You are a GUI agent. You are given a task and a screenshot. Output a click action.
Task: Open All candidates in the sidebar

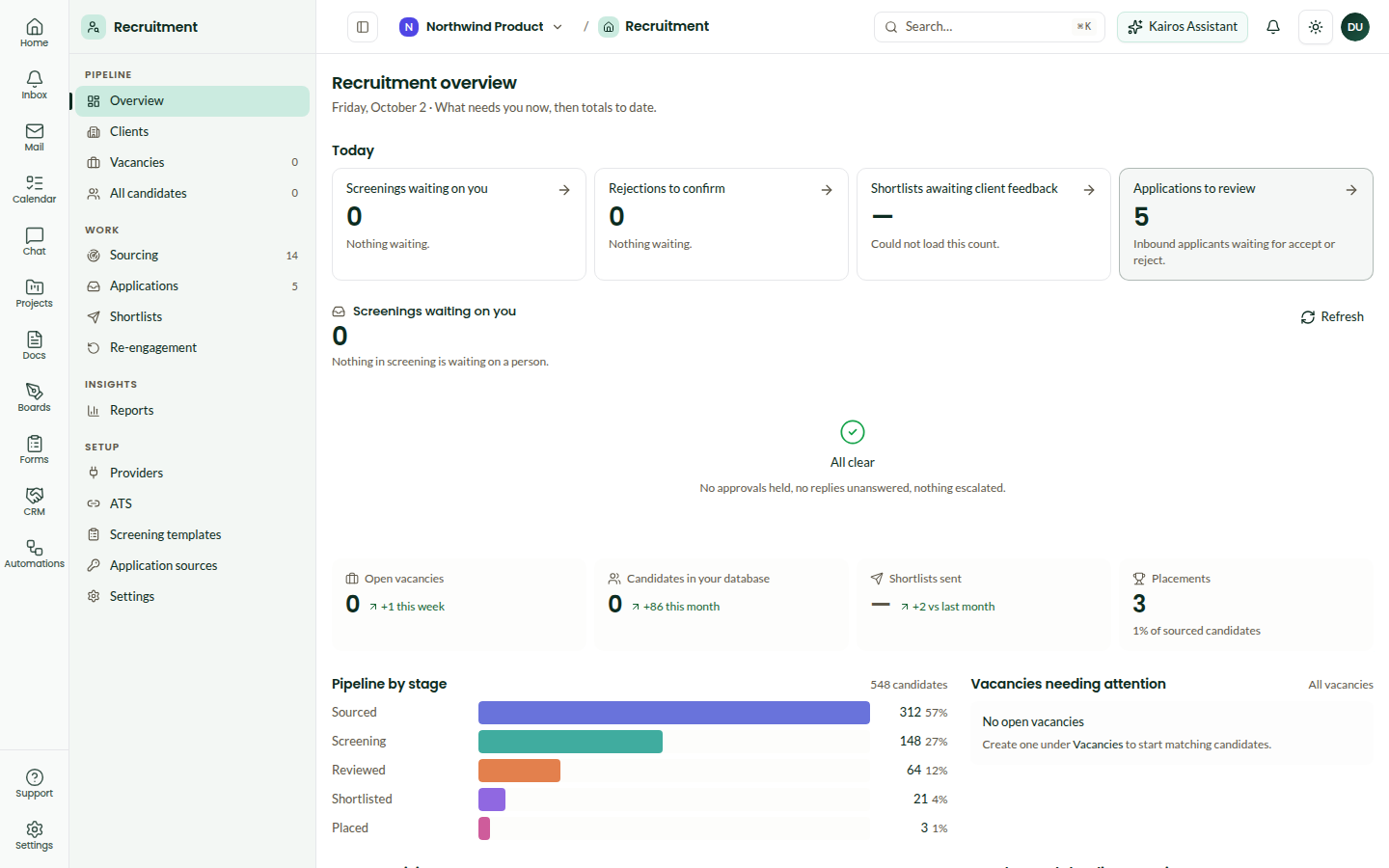193,194
